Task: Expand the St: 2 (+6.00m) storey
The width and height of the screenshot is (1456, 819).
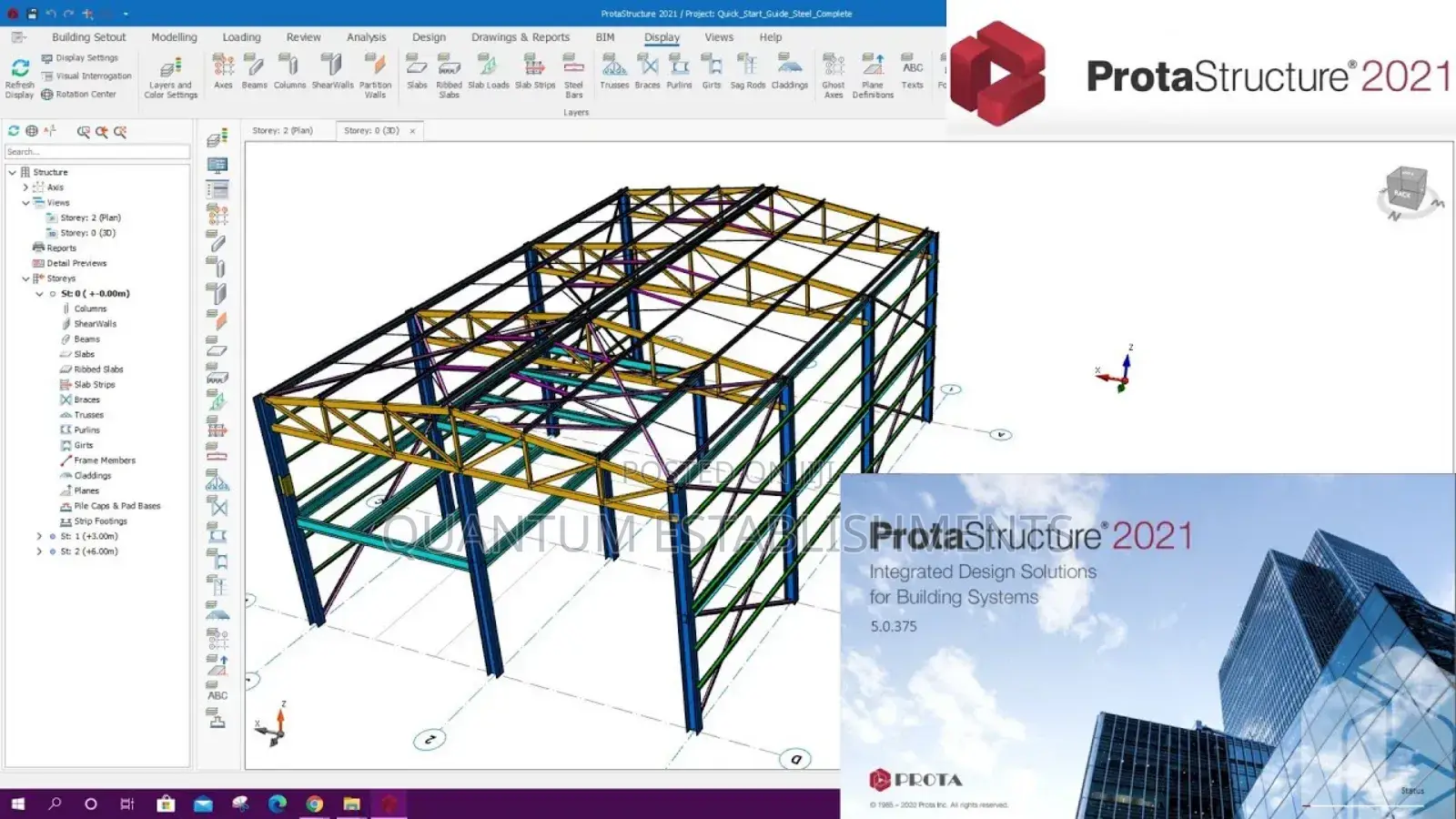Action: pos(39,551)
